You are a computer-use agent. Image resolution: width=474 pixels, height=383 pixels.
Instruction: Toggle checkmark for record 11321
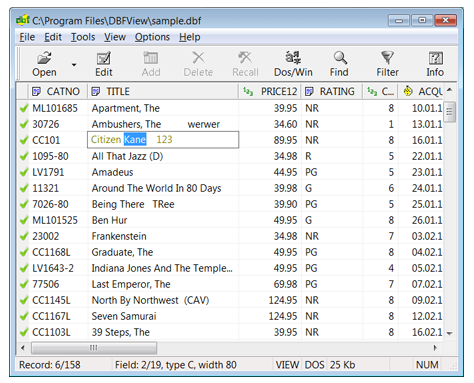coord(24,188)
